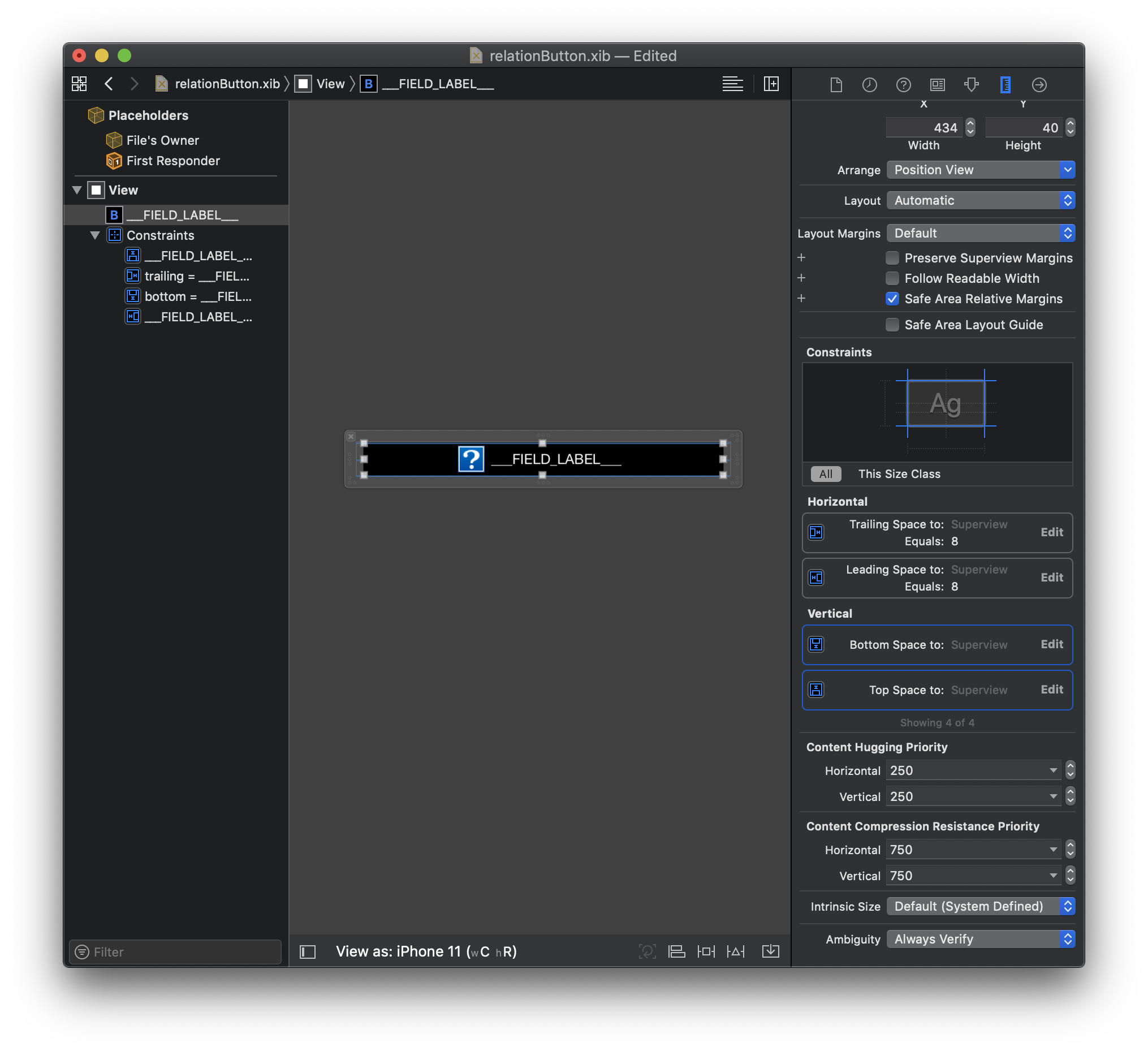Screen dimensions: 1148x1051
Task: Click View as: iPhone 11 device bar
Action: pos(426,952)
